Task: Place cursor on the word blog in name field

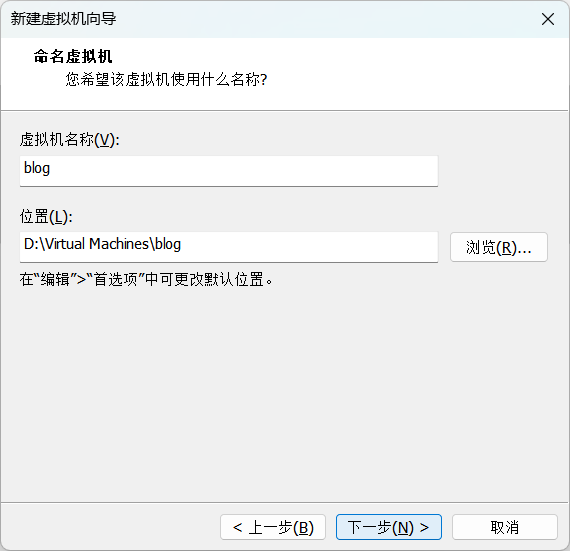Action: pyautogui.click(x=37, y=168)
